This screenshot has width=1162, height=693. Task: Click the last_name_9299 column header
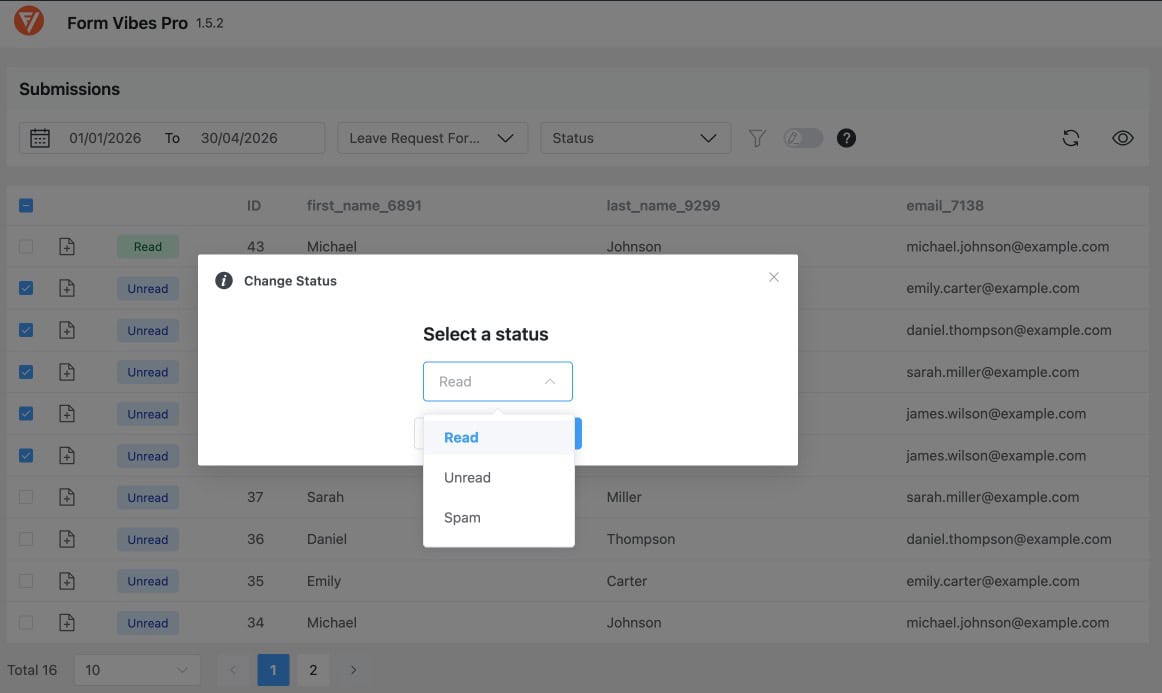click(x=663, y=205)
